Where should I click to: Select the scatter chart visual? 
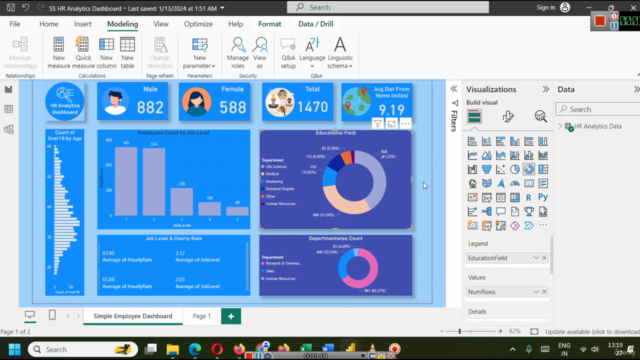[500, 169]
